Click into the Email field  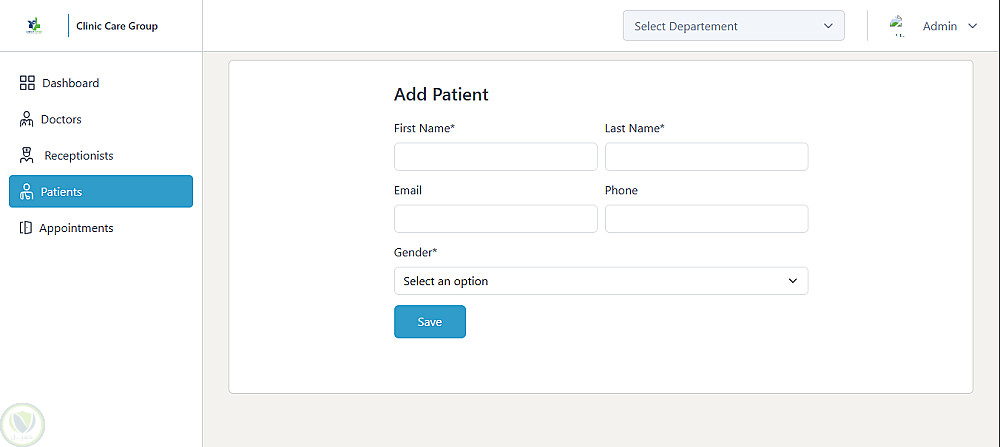coord(495,219)
